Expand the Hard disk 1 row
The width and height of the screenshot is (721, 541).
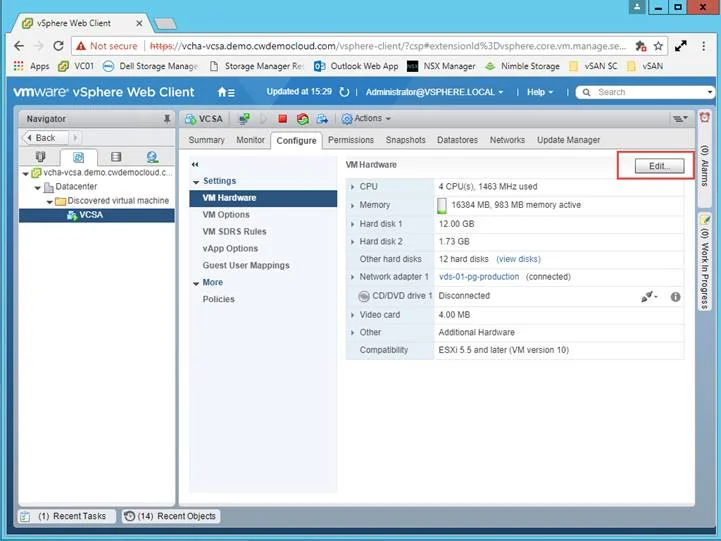pyautogui.click(x=352, y=224)
